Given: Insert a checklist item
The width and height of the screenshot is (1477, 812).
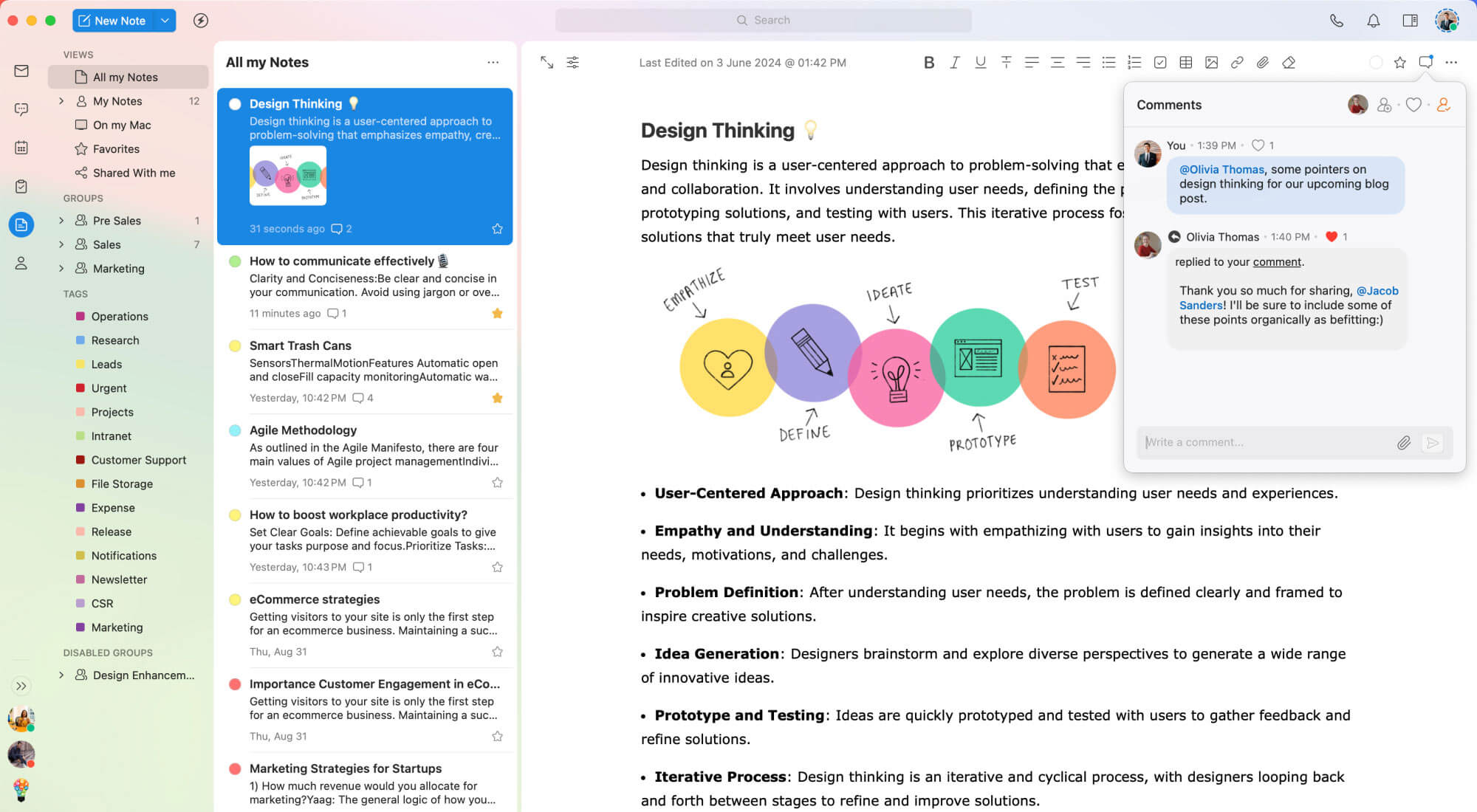Looking at the screenshot, I should point(1160,63).
